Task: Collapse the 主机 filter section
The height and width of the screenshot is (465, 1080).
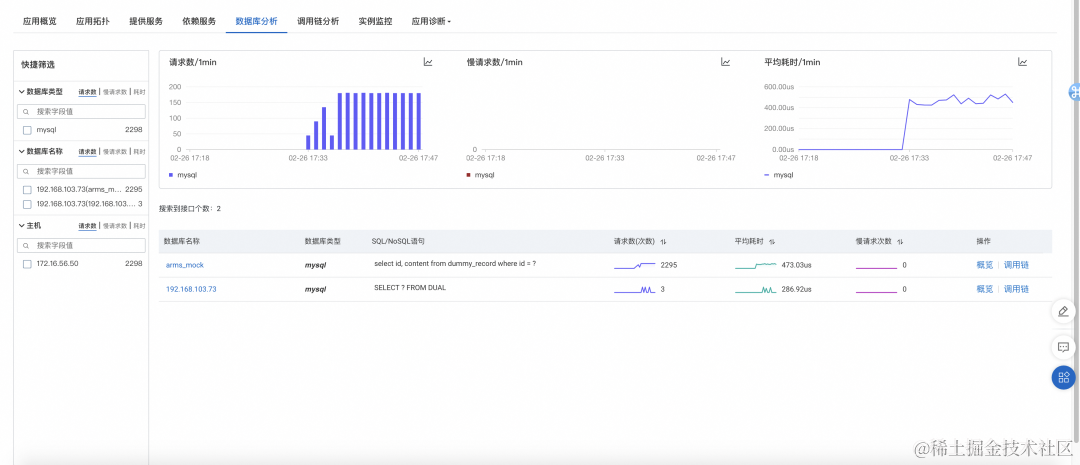Action: pos(21,225)
